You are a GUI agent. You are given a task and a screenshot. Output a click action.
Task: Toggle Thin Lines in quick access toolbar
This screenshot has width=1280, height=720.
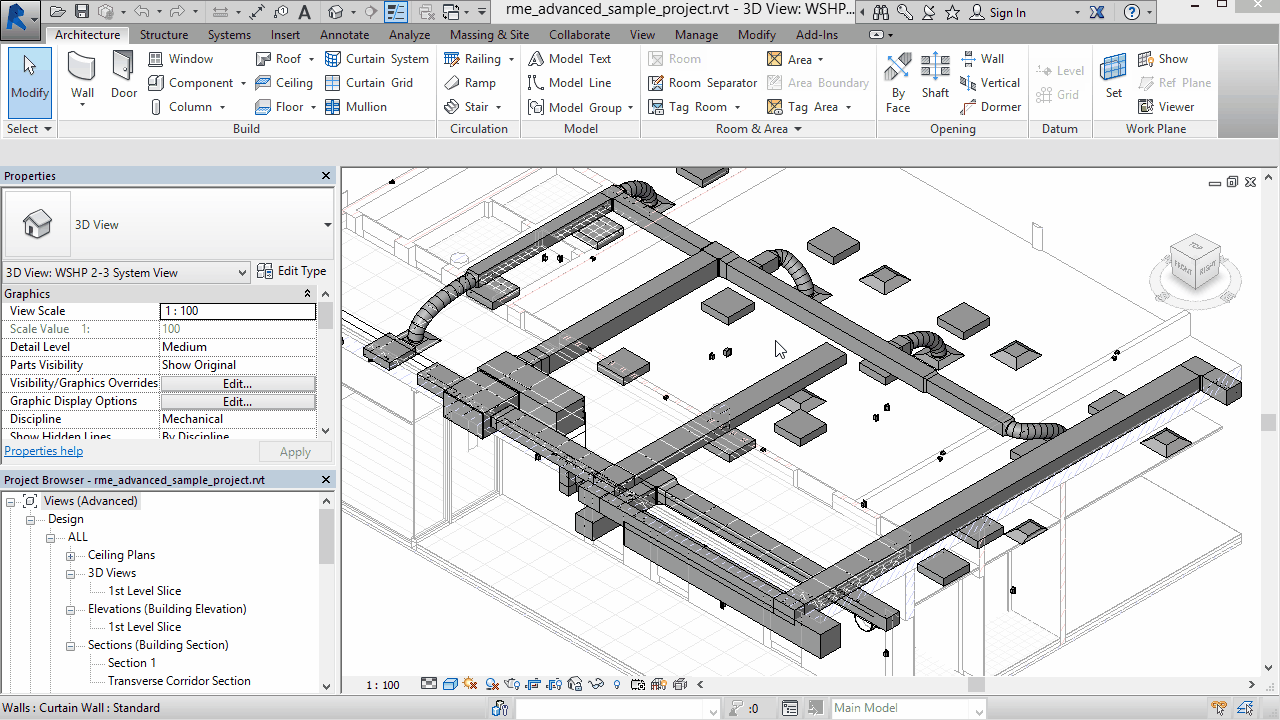pyautogui.click(x=397, y=12)
